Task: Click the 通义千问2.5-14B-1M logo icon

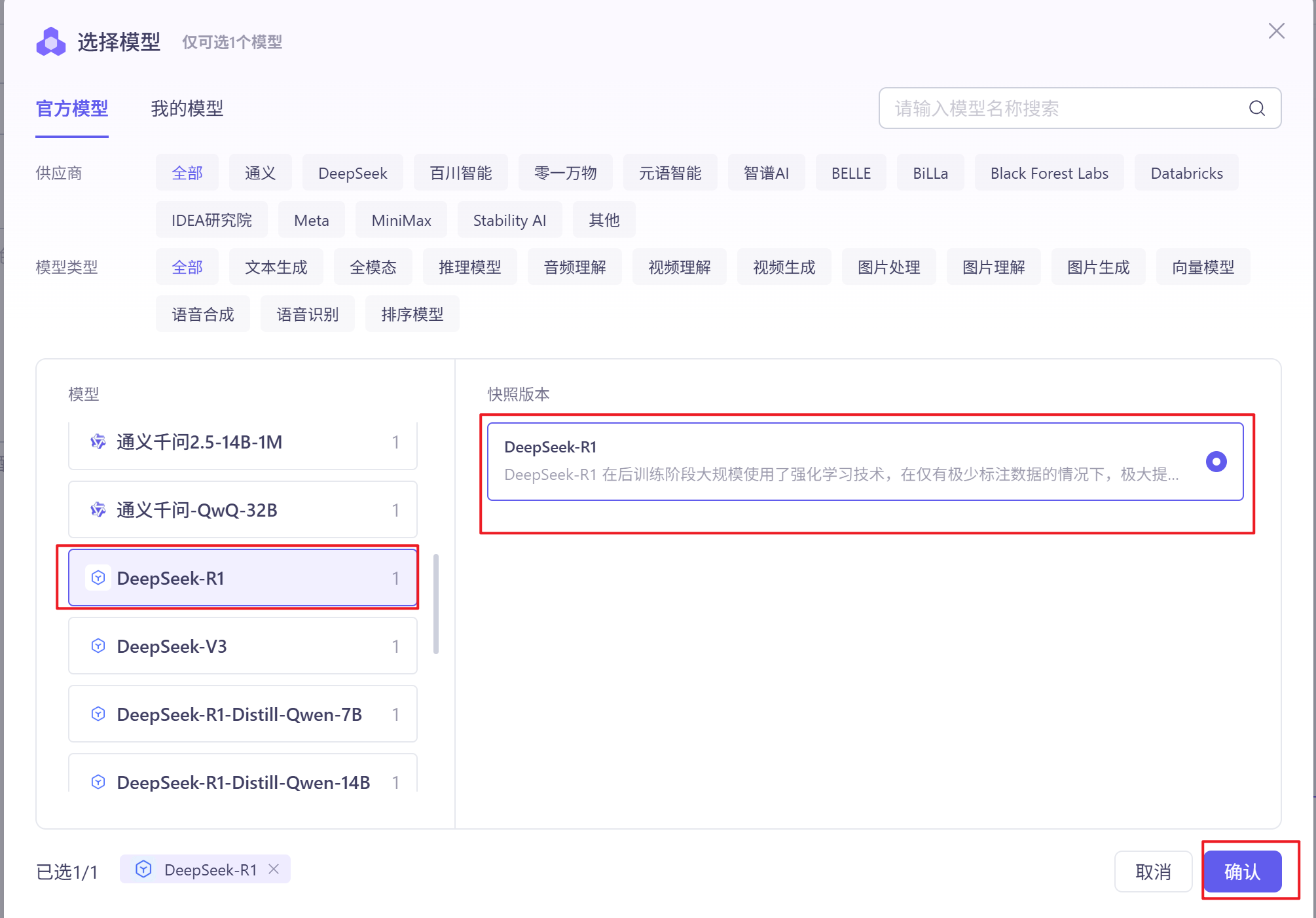Action: [x=98, y=441]
